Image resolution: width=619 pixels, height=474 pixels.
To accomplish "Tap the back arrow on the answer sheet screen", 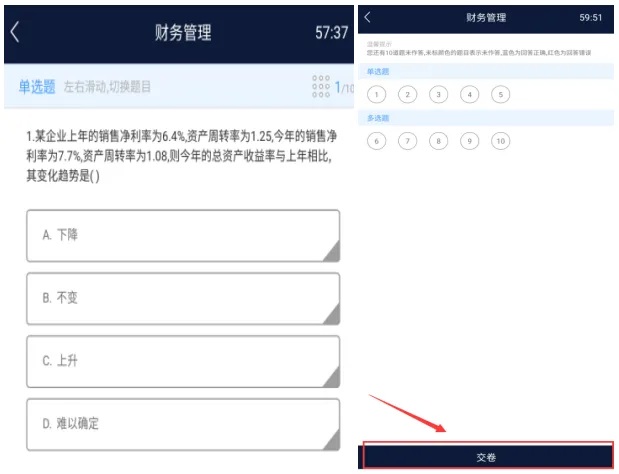I will [368, 17].
